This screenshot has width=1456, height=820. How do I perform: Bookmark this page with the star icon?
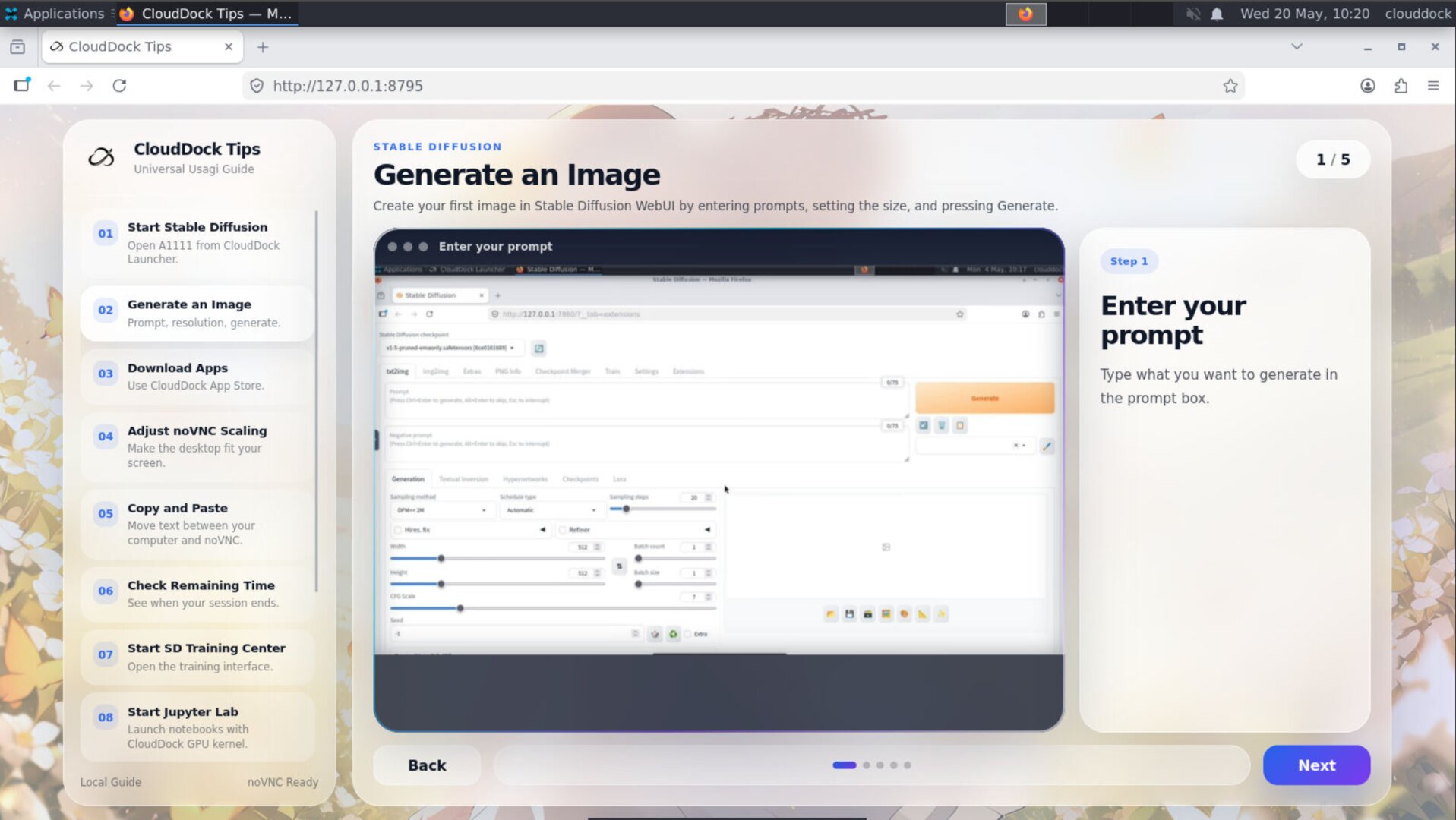click(x=1230, y=86)
